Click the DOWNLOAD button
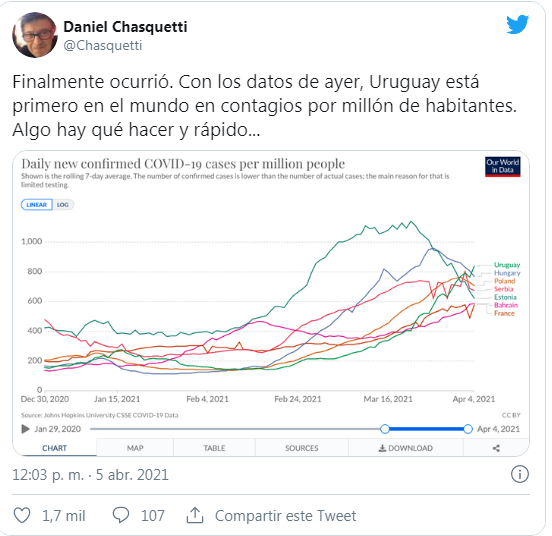The width and height of the screenshot is (552, 536). pyautogui.click(x=406, y=448)
